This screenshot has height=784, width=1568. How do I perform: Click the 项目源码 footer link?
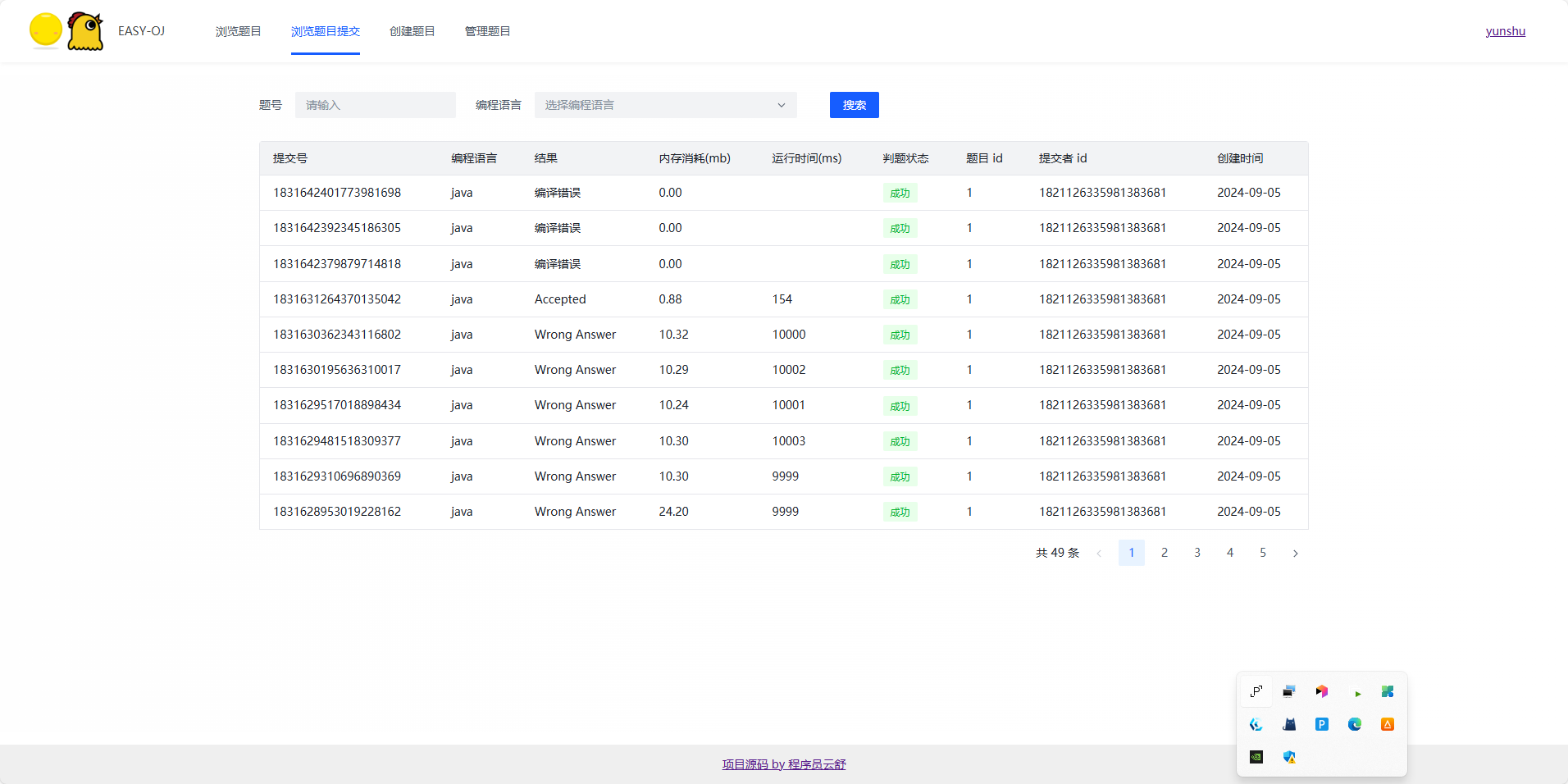[x=782, y=763]
